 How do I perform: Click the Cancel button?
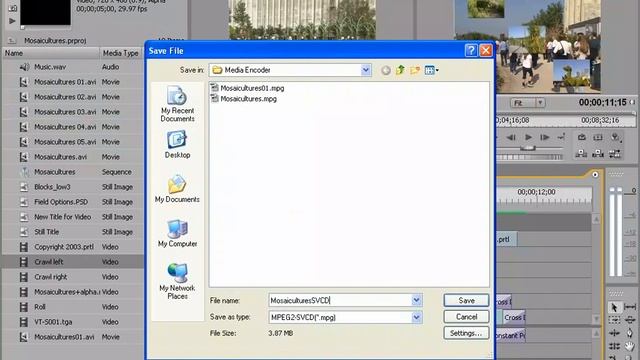point(466,317)
